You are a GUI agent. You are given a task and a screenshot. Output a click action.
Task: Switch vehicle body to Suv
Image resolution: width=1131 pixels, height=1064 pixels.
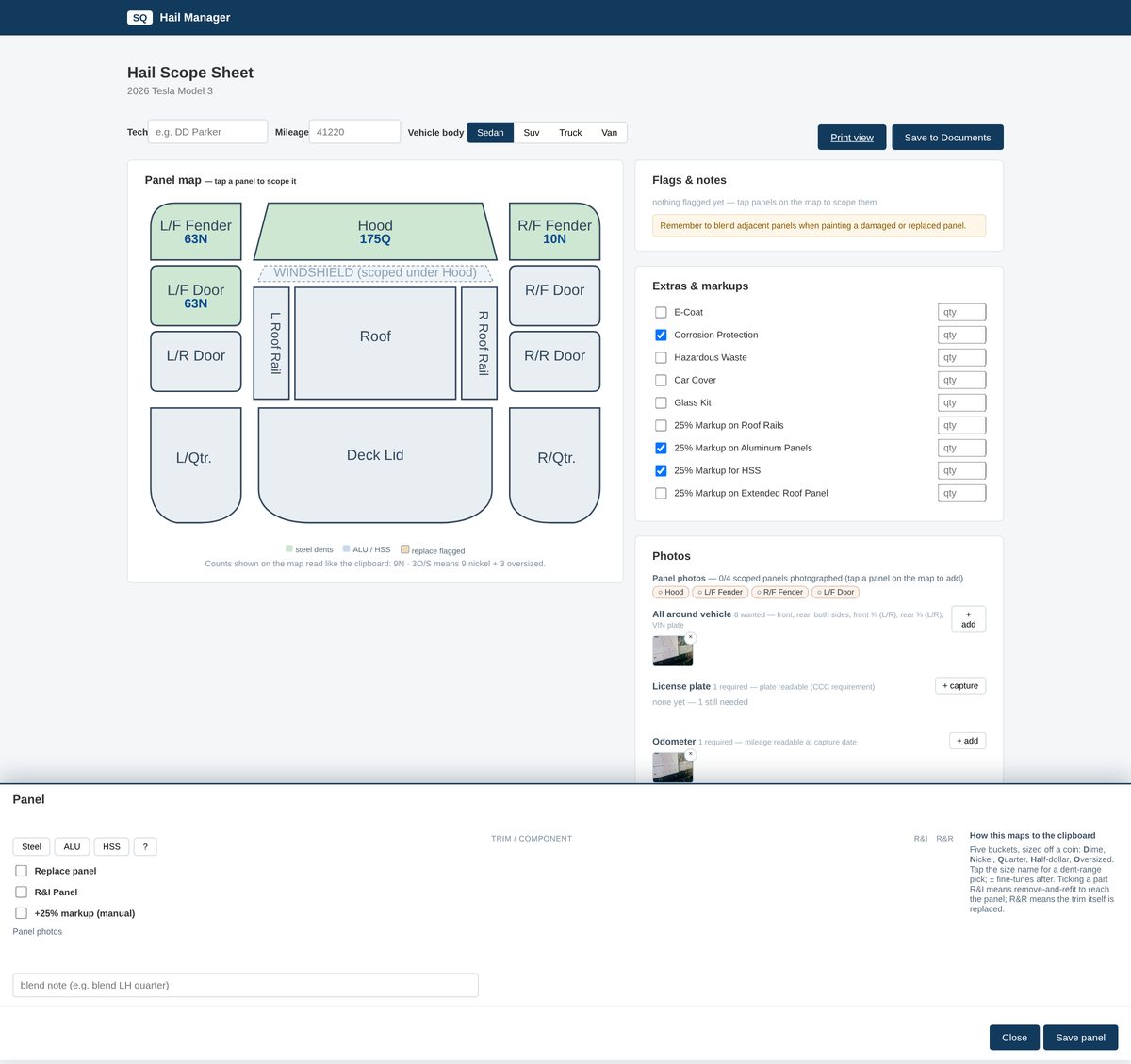click(532, 133)
